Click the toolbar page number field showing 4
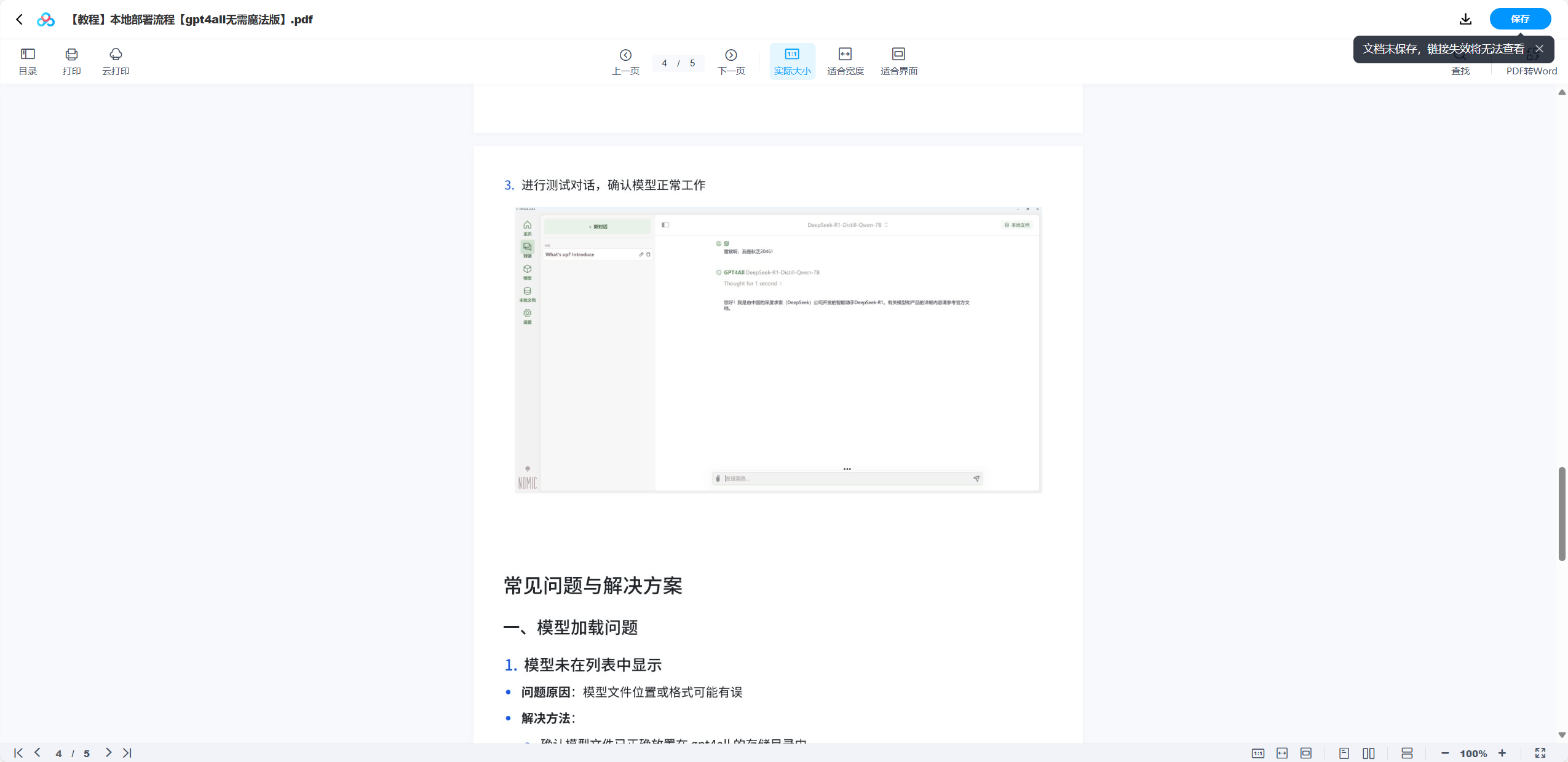Viewport: 1568px width, 762px height. [x=665, y=63]
